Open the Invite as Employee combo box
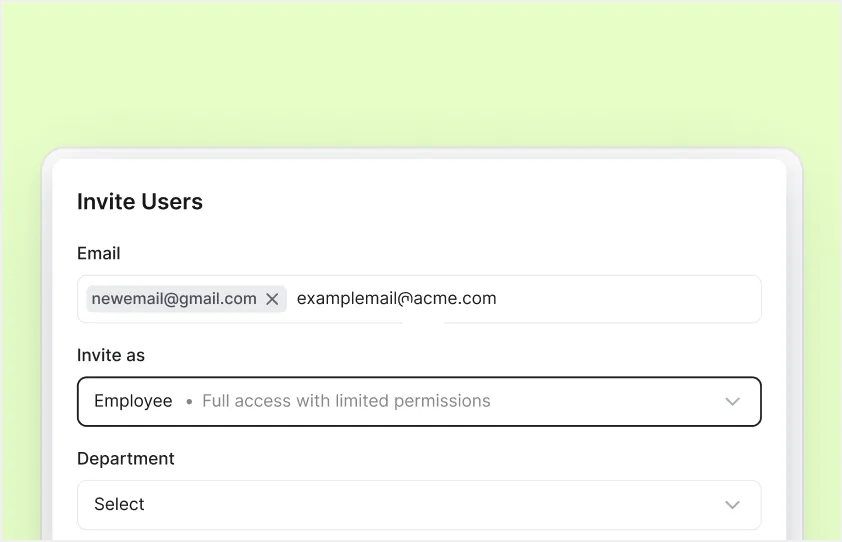The width and height of the screenshot is (842, 542). coord(419,401)
